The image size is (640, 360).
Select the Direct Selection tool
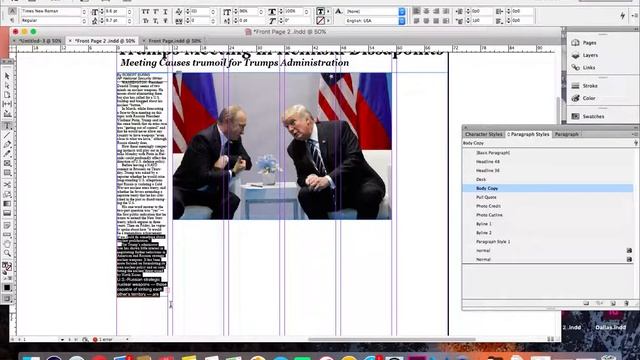tap(7, 86)
